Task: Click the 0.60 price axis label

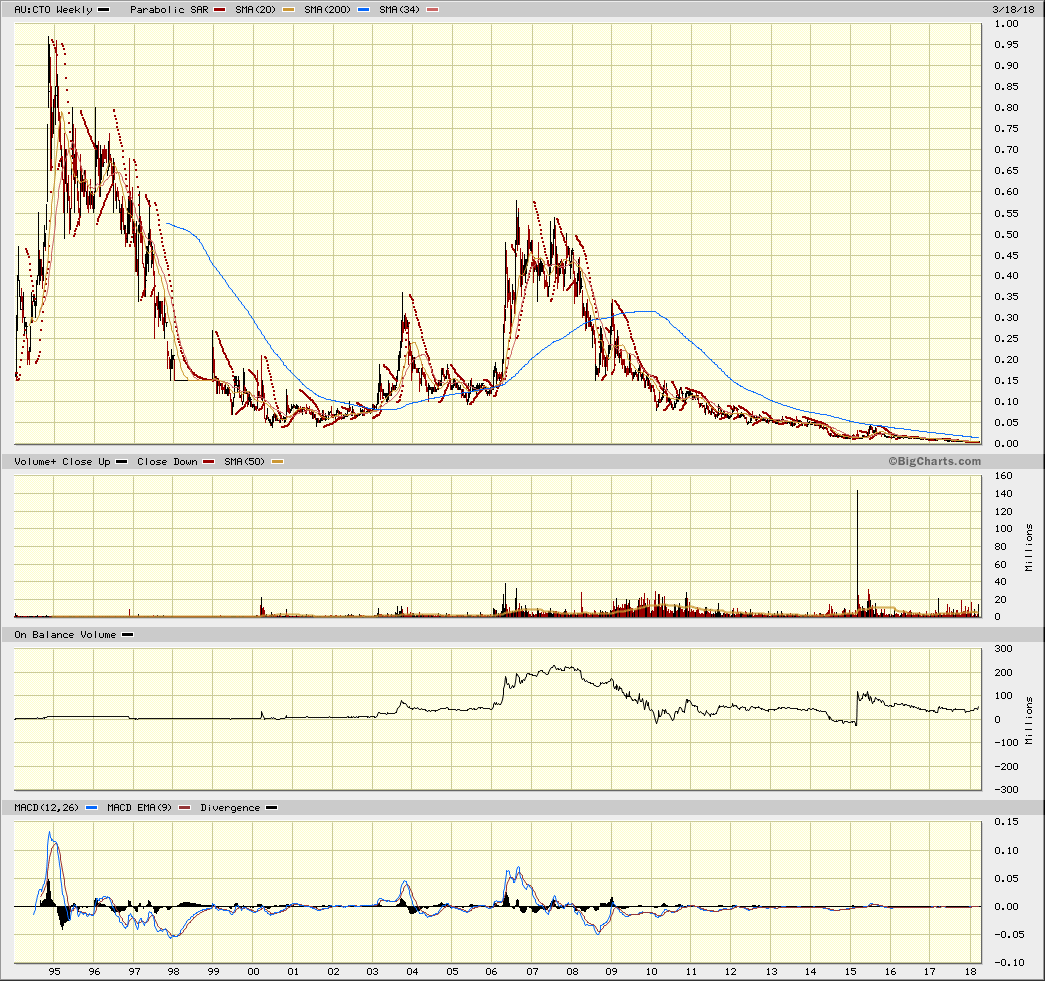Action: [1006, 192]
